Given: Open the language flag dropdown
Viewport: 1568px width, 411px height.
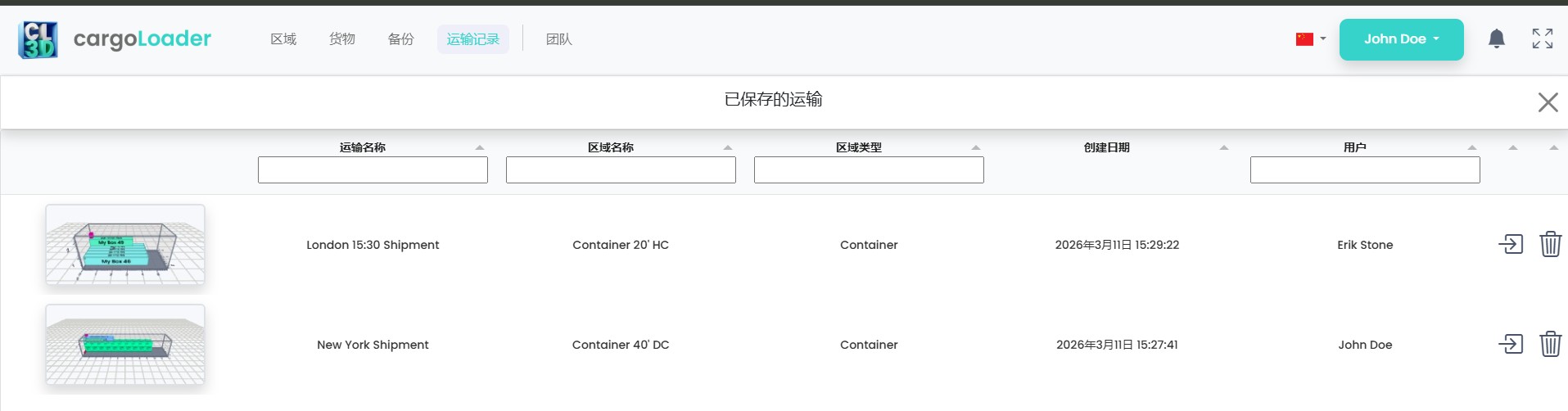Looking at the screenshot, I should (1310, 39).
